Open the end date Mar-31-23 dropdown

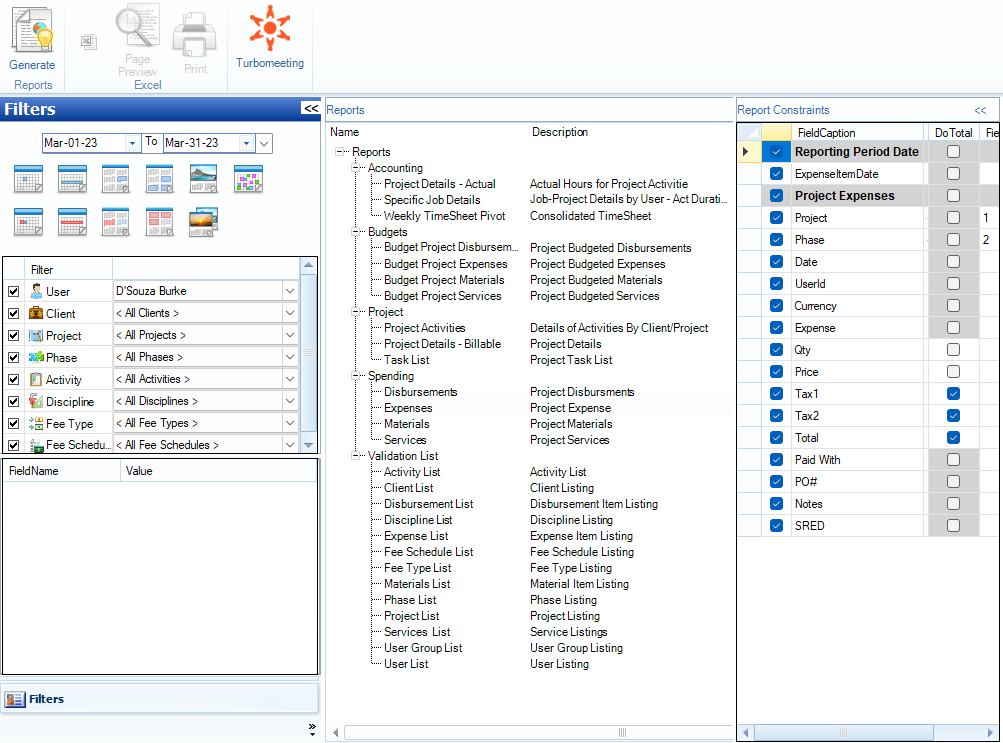click(246, 143)
